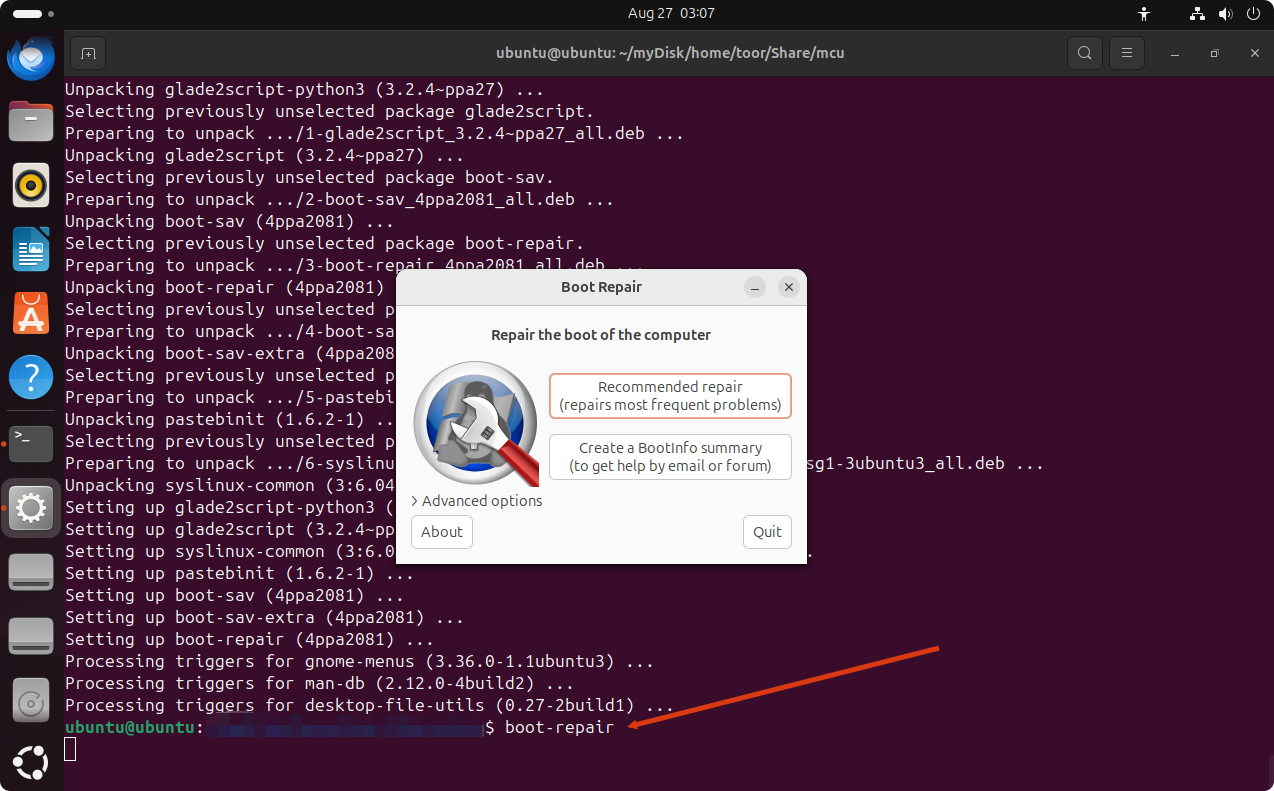The height and width of the screenshot is (791, 1274).
Task: Click 'Processing triggers for desktop-file-utils' line
Action: tap(370, 705)
